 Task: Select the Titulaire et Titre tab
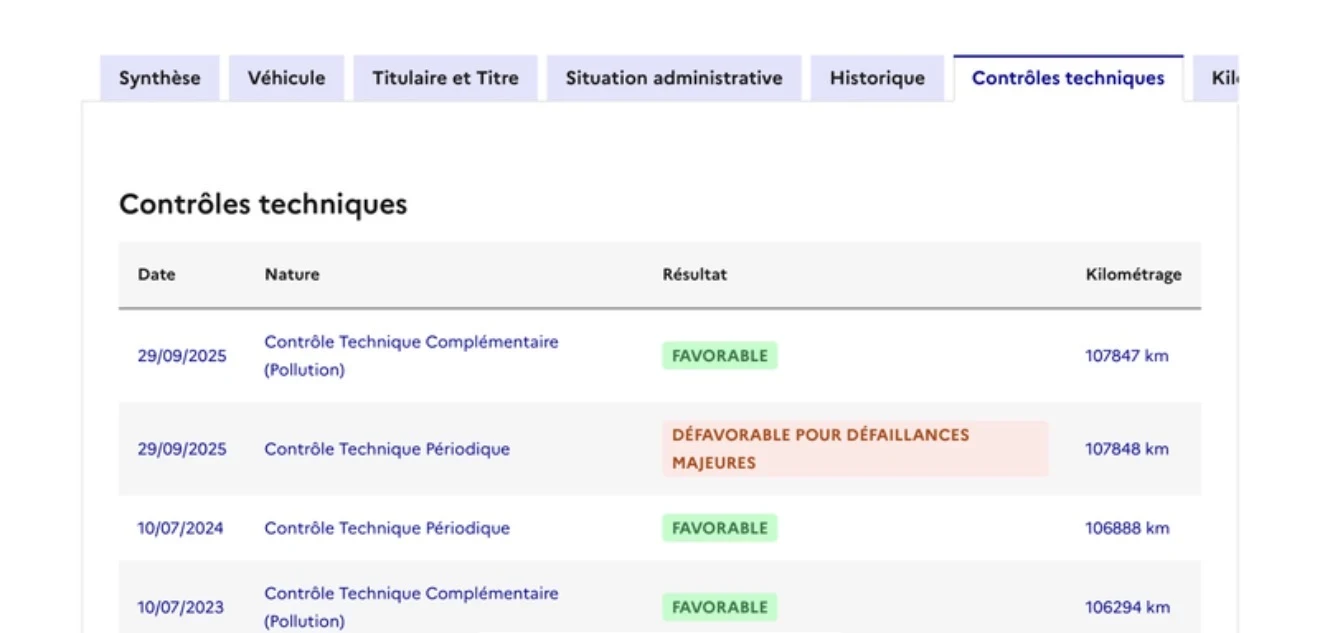tap(445, 78)
